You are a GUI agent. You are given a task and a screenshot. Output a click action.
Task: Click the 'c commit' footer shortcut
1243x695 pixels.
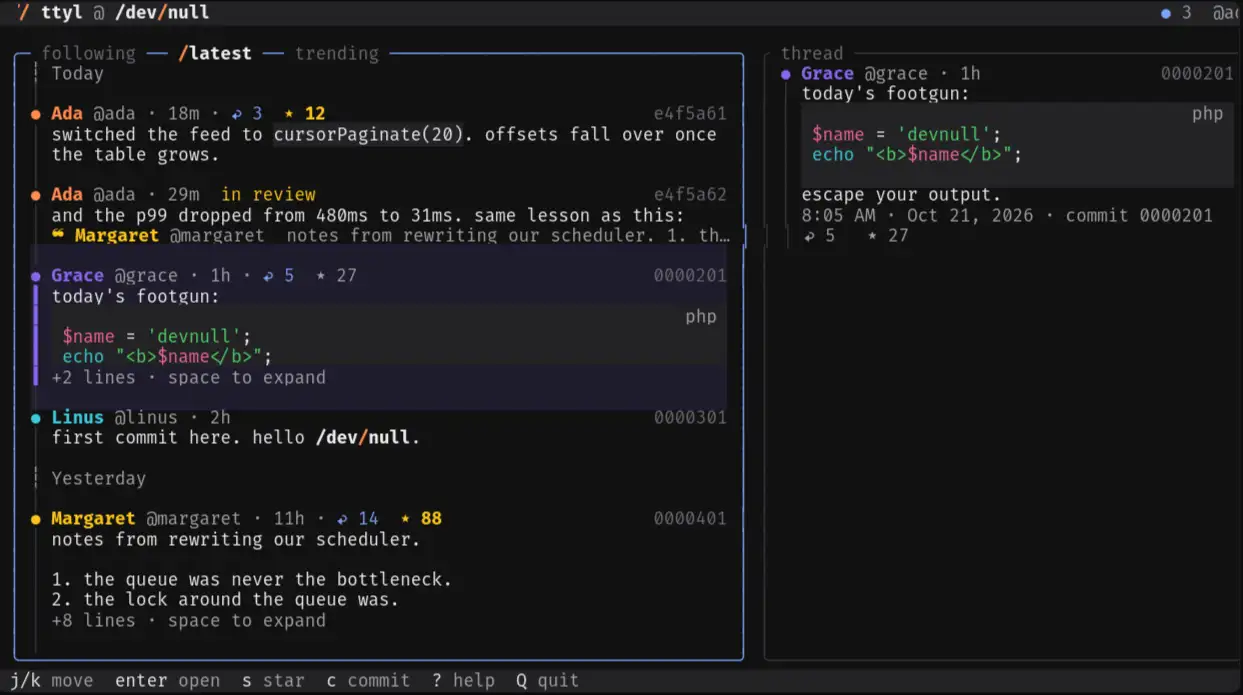click(368, 681)
